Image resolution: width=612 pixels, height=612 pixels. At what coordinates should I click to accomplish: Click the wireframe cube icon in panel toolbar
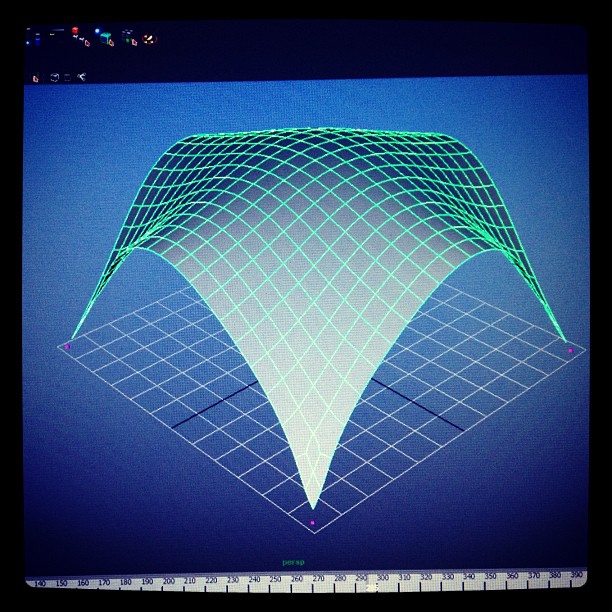[x=54, y=77]
